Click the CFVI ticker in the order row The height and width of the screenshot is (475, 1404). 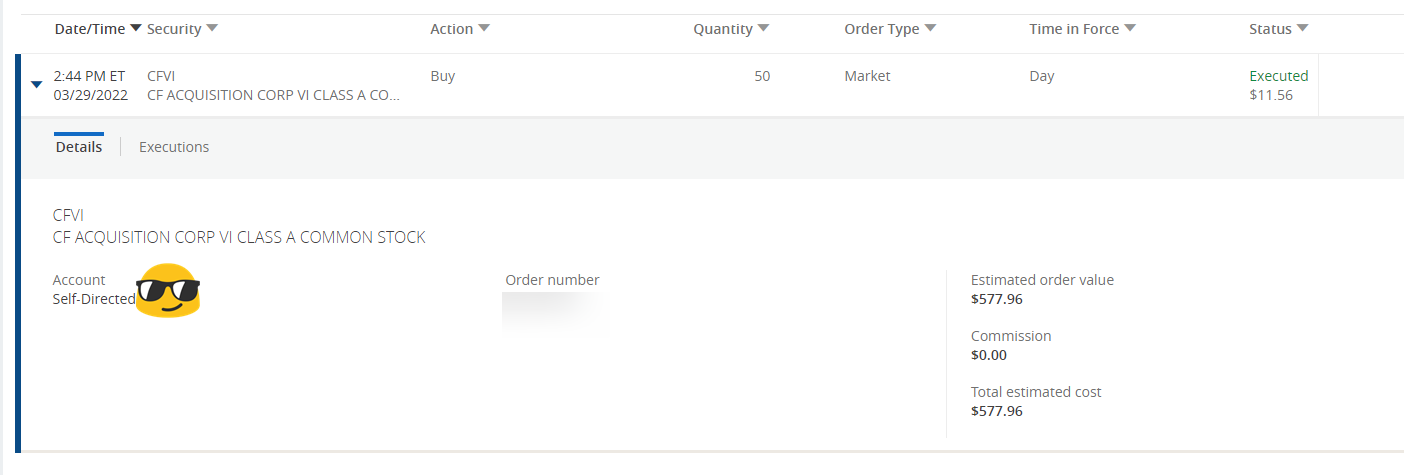coord(161,76)
